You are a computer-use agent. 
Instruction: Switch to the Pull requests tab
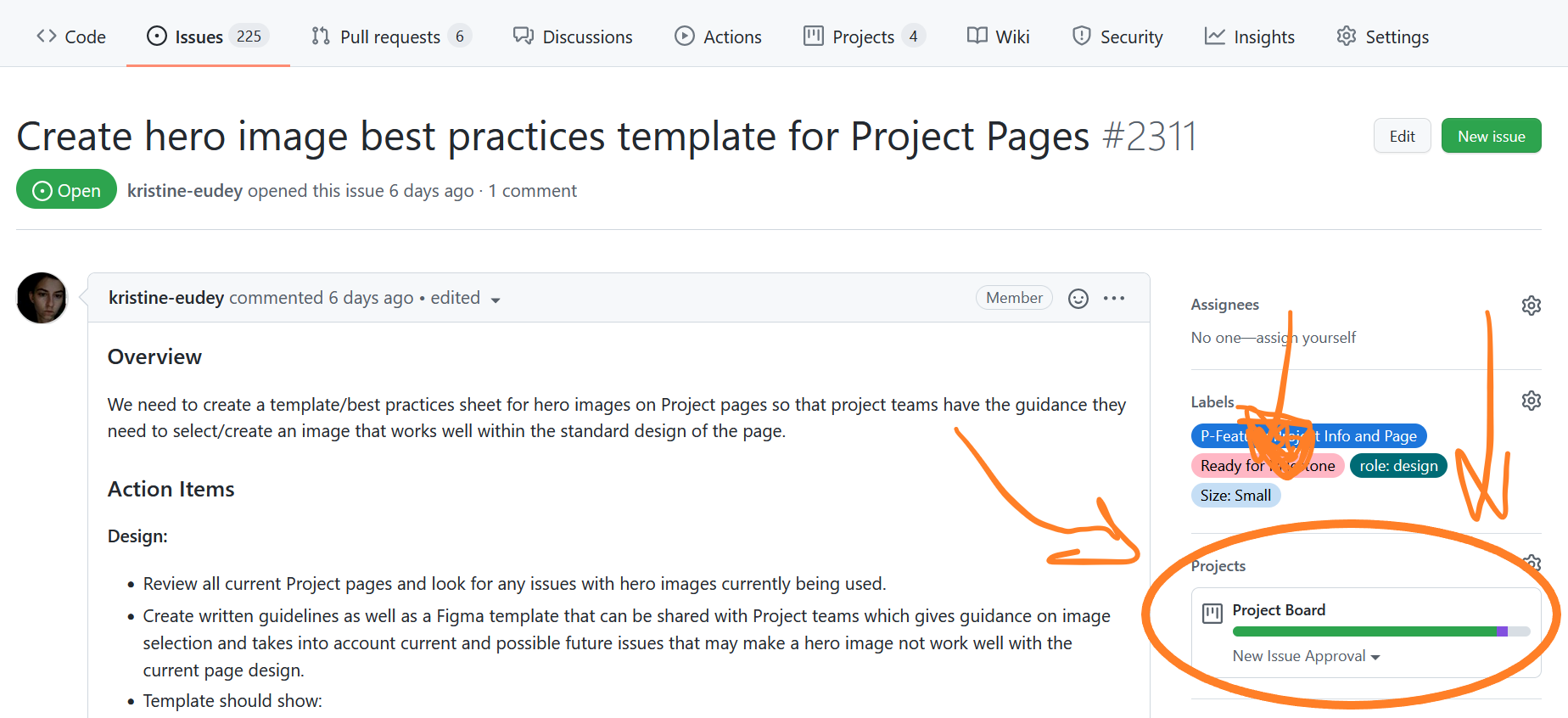[x=389, y=36]
